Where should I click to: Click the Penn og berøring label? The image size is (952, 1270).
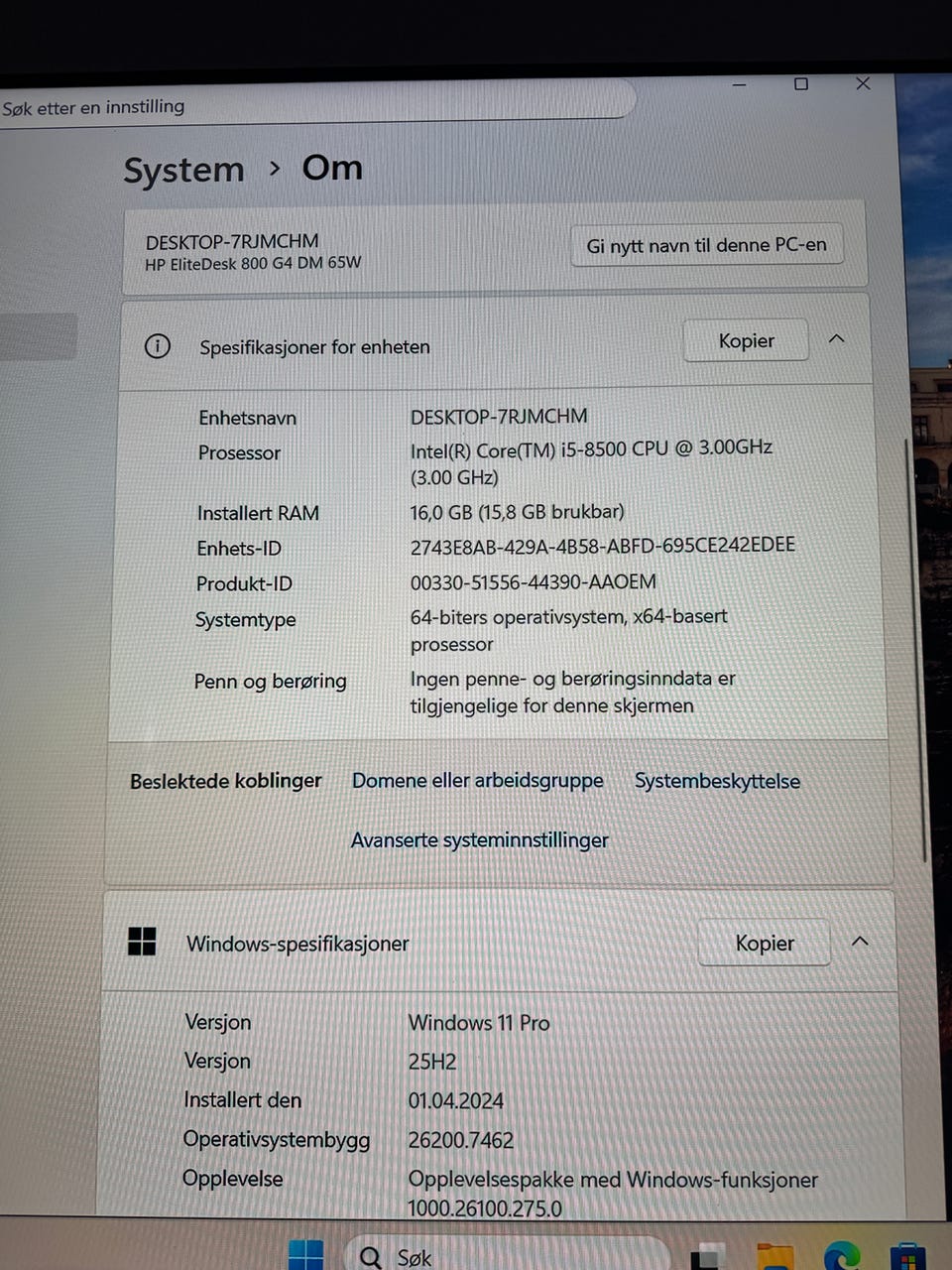[271, 682]
